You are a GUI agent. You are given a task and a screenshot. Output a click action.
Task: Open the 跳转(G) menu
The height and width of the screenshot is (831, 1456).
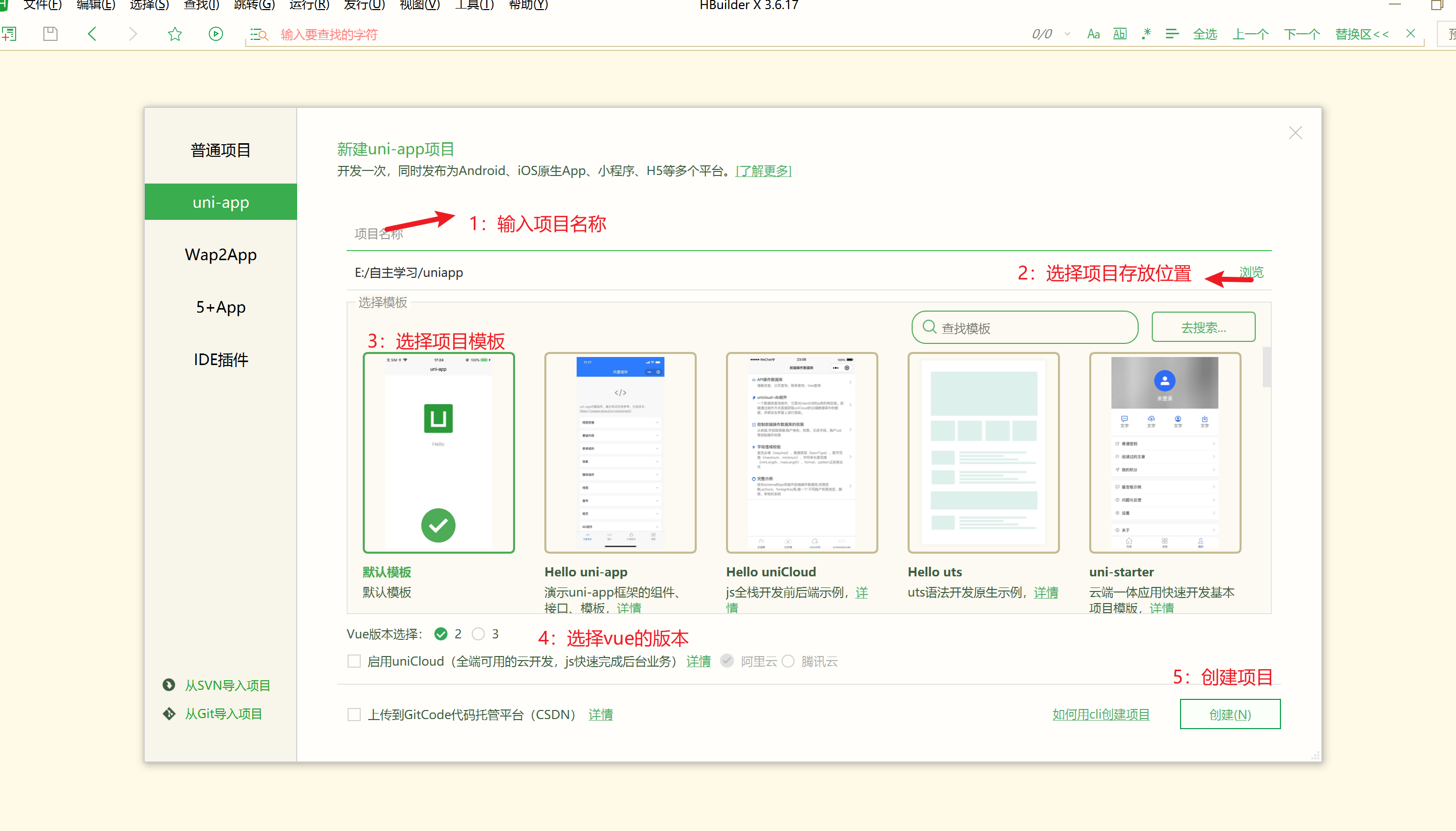pyautogui.click(x=254, y=5)
